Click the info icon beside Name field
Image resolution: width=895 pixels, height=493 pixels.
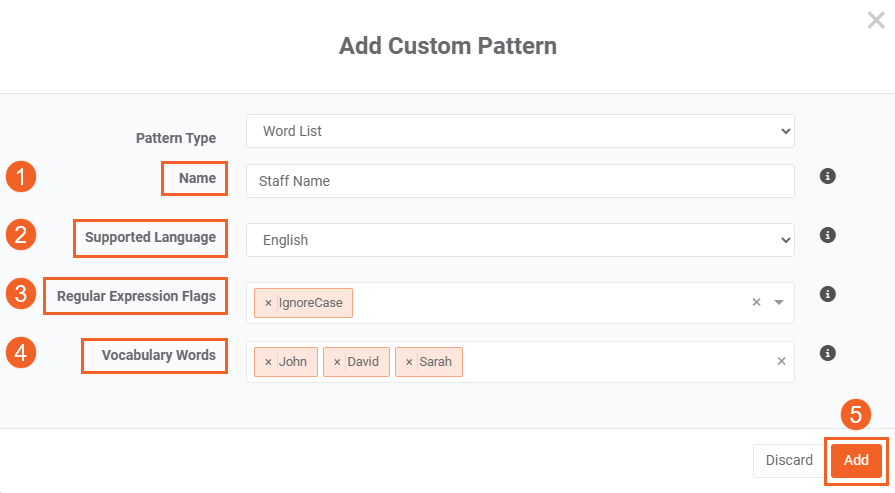pos(827,177)
